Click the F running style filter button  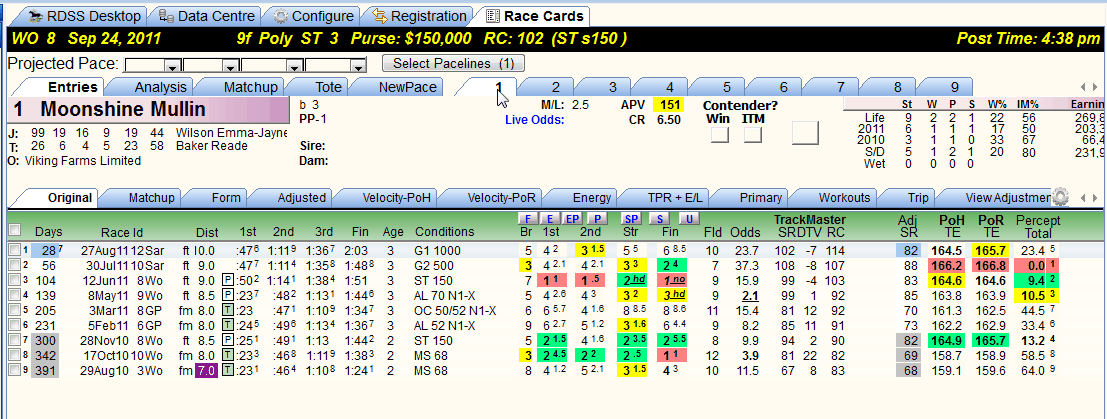coord(527,219)
